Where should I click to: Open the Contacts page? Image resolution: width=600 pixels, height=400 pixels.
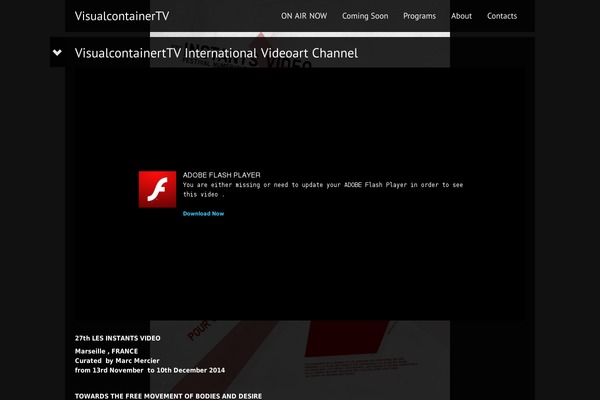[502, 16]
